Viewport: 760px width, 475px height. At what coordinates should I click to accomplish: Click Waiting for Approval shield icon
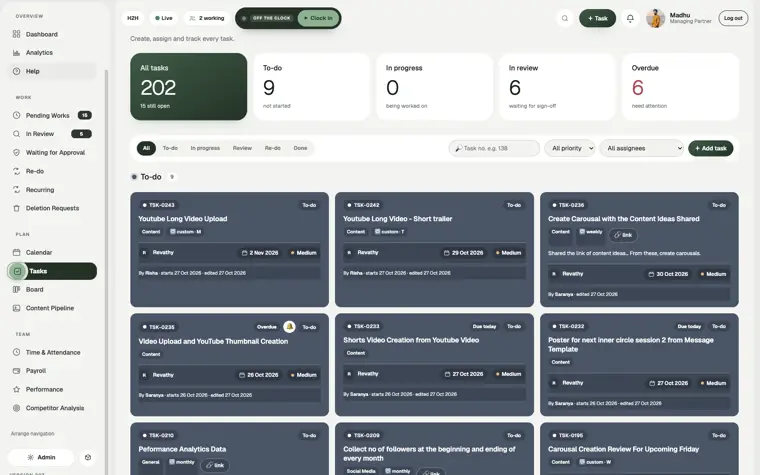tap(16, 152)
